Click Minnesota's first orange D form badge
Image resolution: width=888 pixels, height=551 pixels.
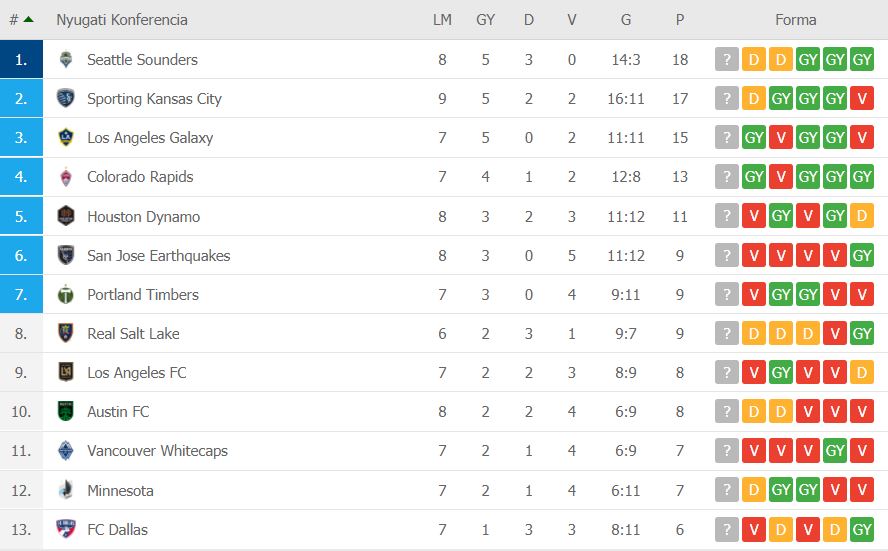pyautogui.click(x=754, y=490)
